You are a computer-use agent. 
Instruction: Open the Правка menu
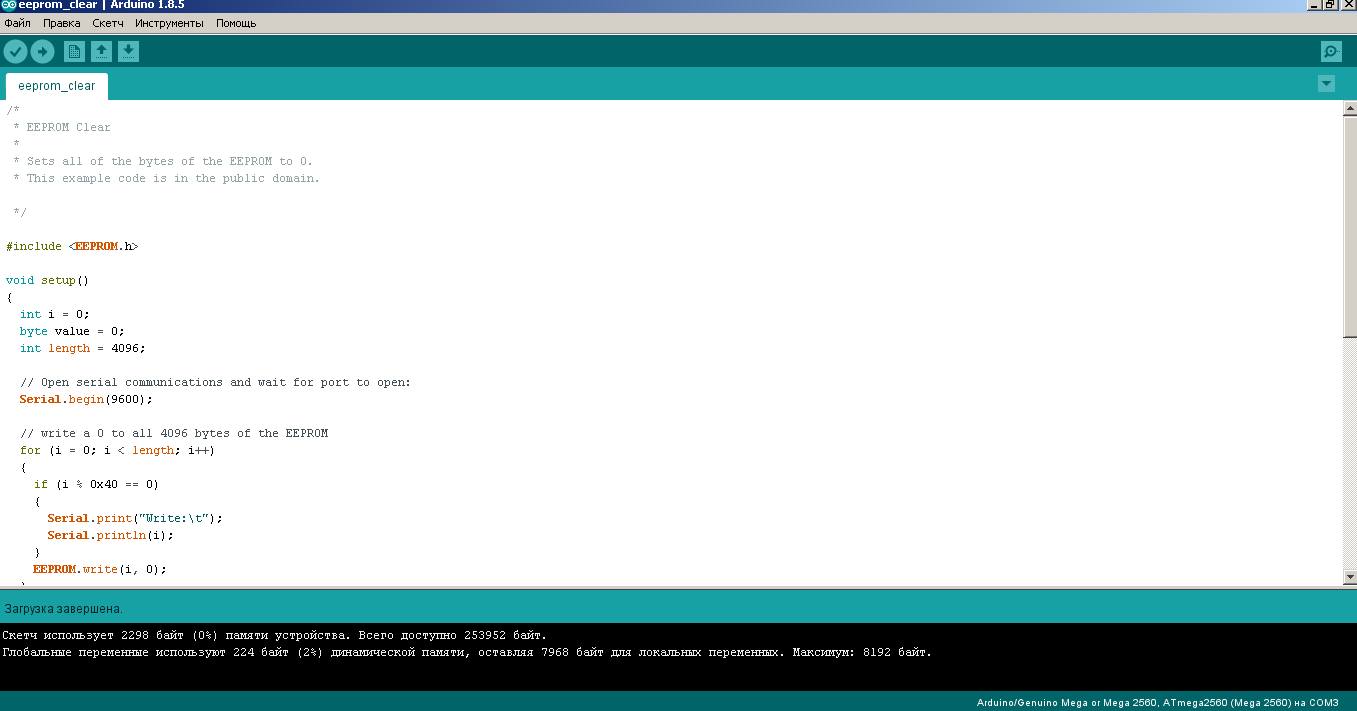click(x=62, y=23)
